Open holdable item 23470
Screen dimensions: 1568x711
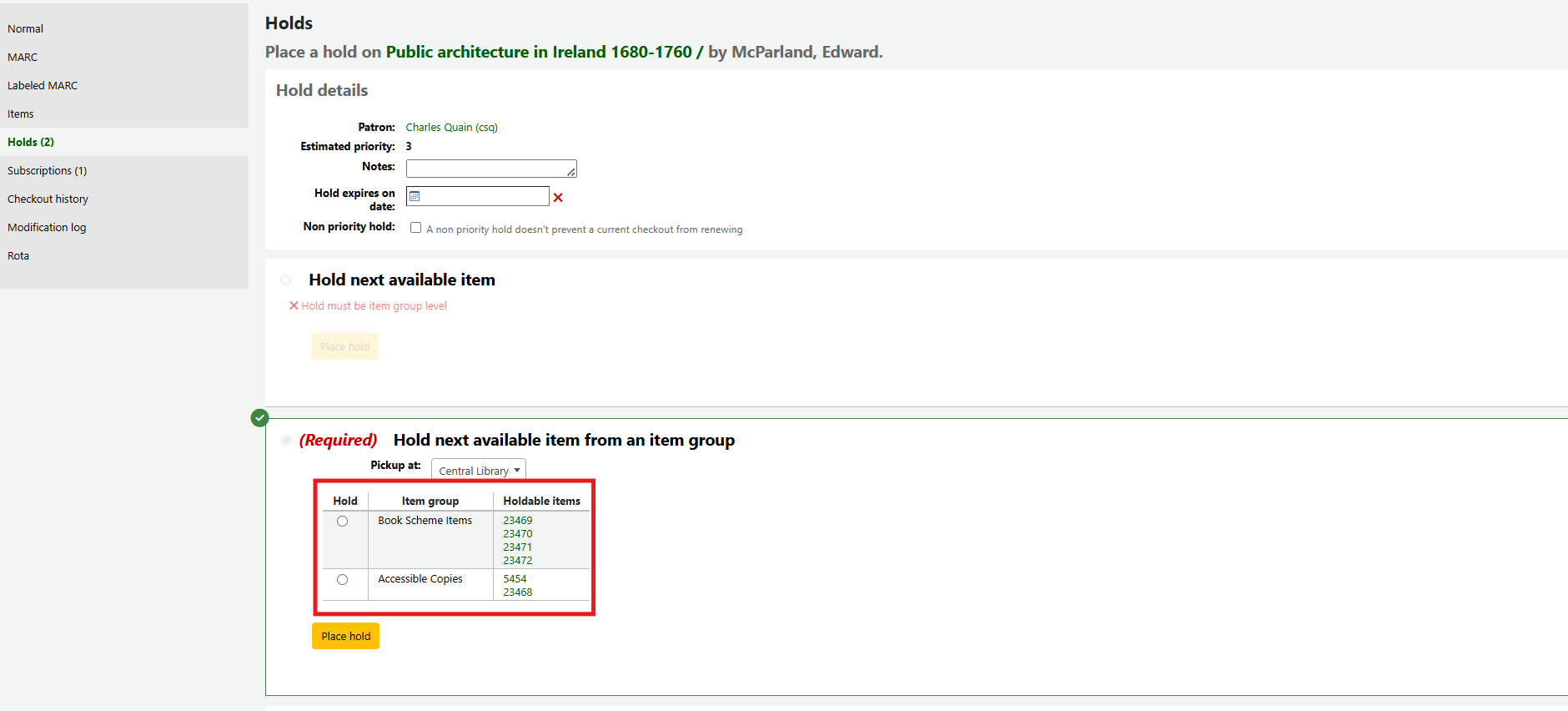(518, 533)
